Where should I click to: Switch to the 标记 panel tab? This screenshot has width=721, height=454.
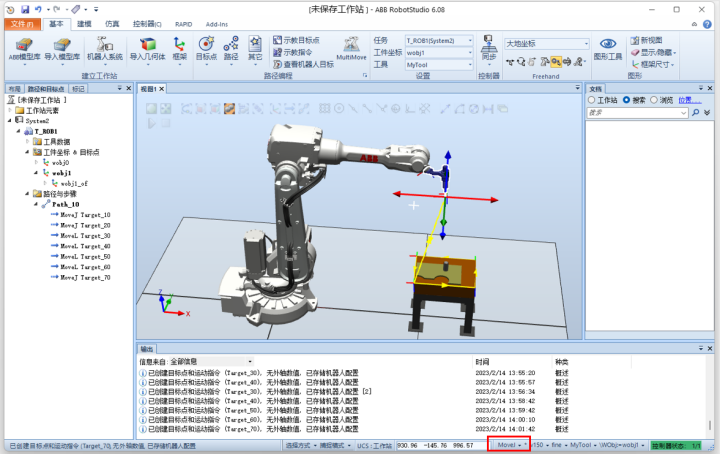pyautogui.click(x=78, y=89)
